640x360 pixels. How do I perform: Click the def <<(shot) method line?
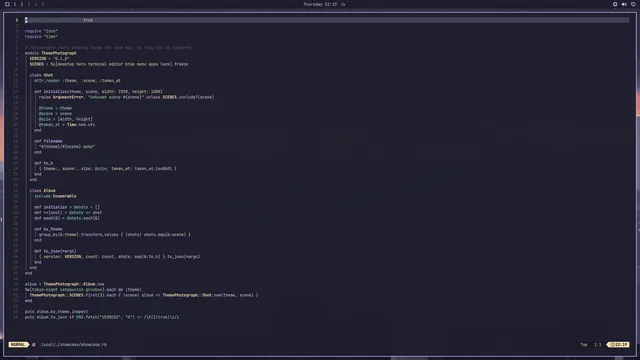click(x=68, y=213)
